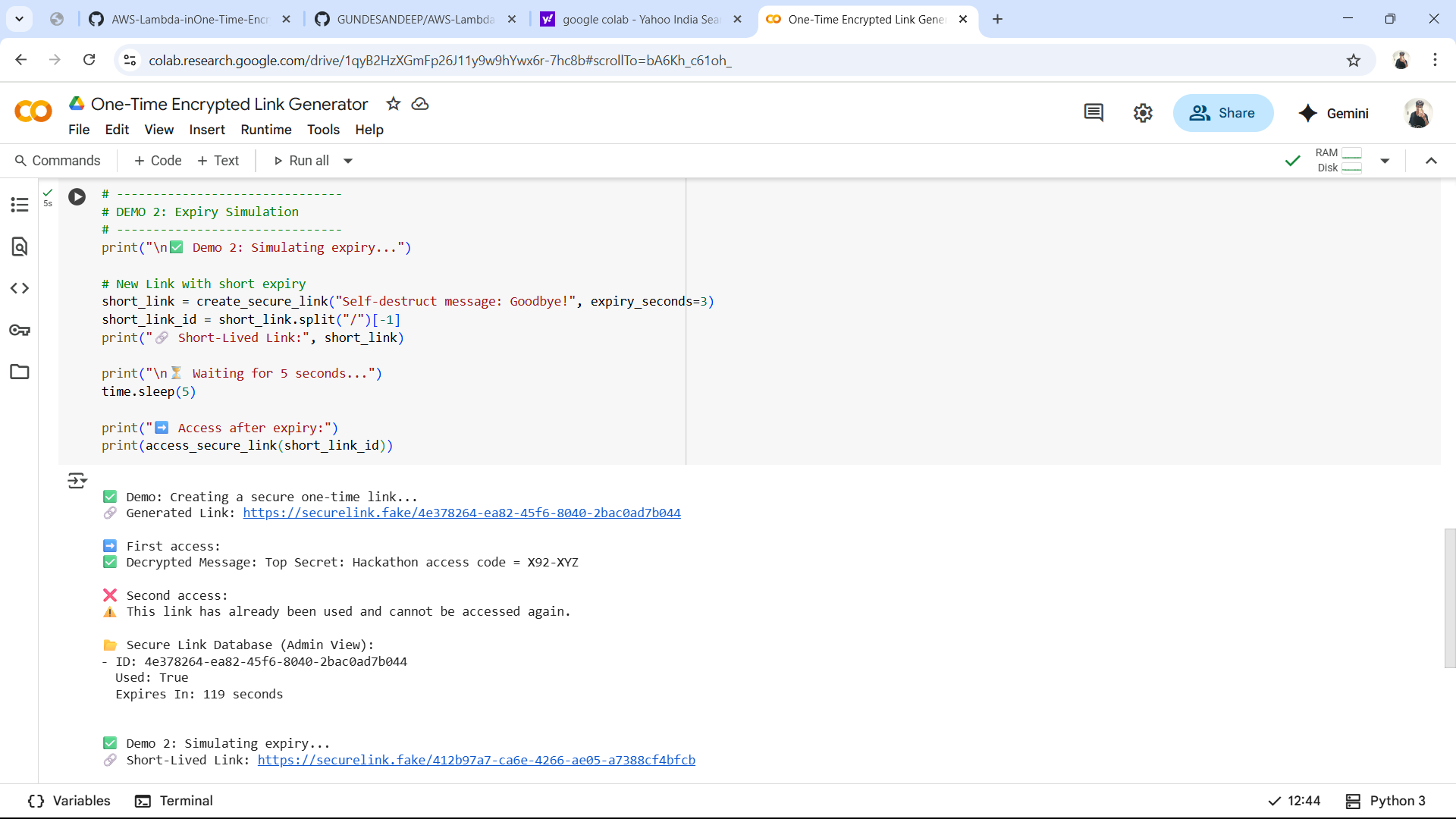Star the notebook title
The width and height of the screenshot is (1456, 819).
click(393, 104)
